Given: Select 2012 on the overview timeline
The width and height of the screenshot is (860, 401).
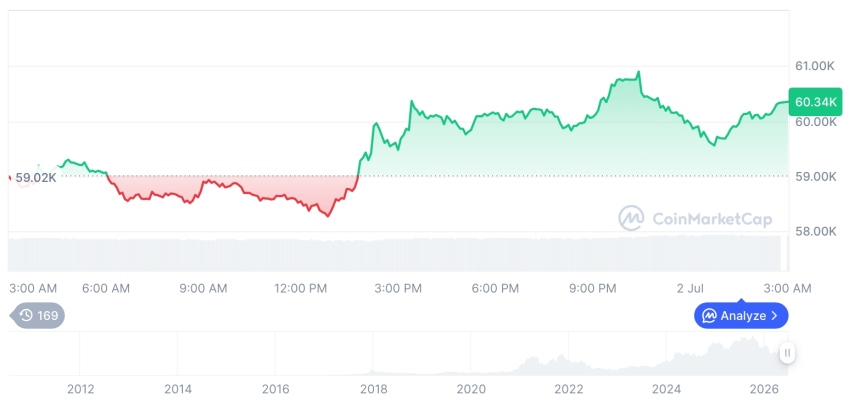Looking at the screenshot, I should pyautogui.click(x=80, y=389).
